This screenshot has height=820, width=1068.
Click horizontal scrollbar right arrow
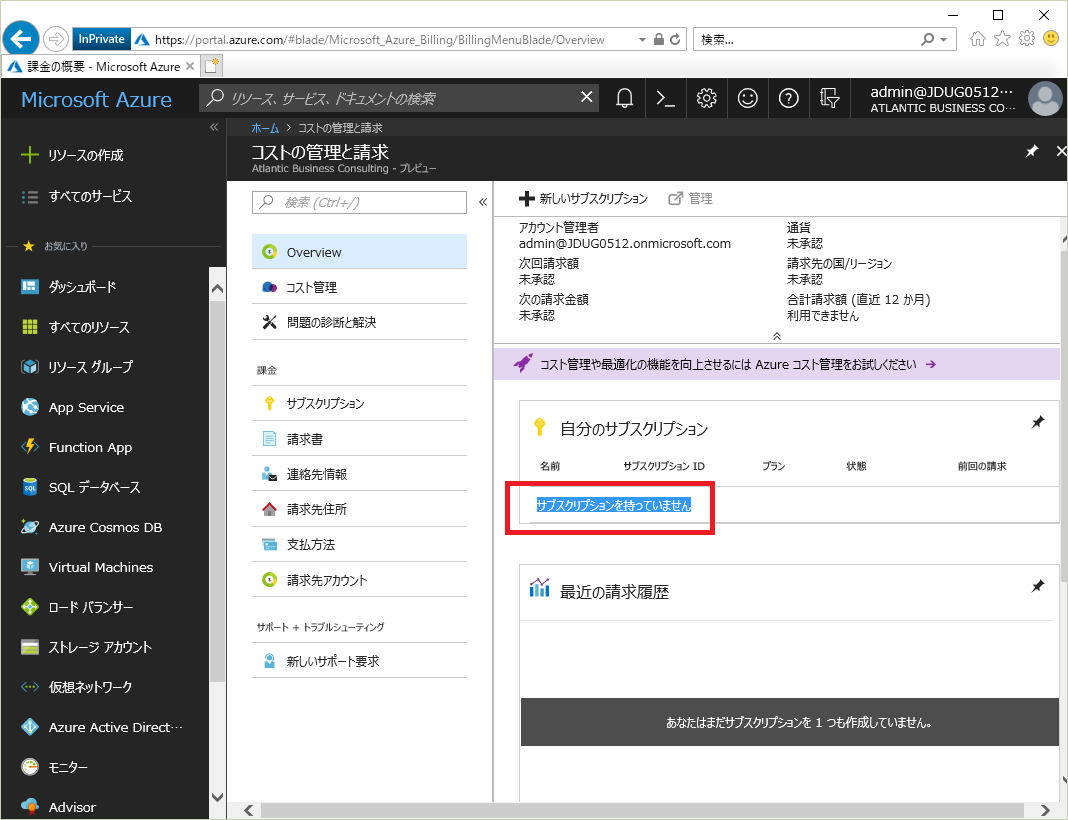pyautogui.click(x=1046, y=810)
